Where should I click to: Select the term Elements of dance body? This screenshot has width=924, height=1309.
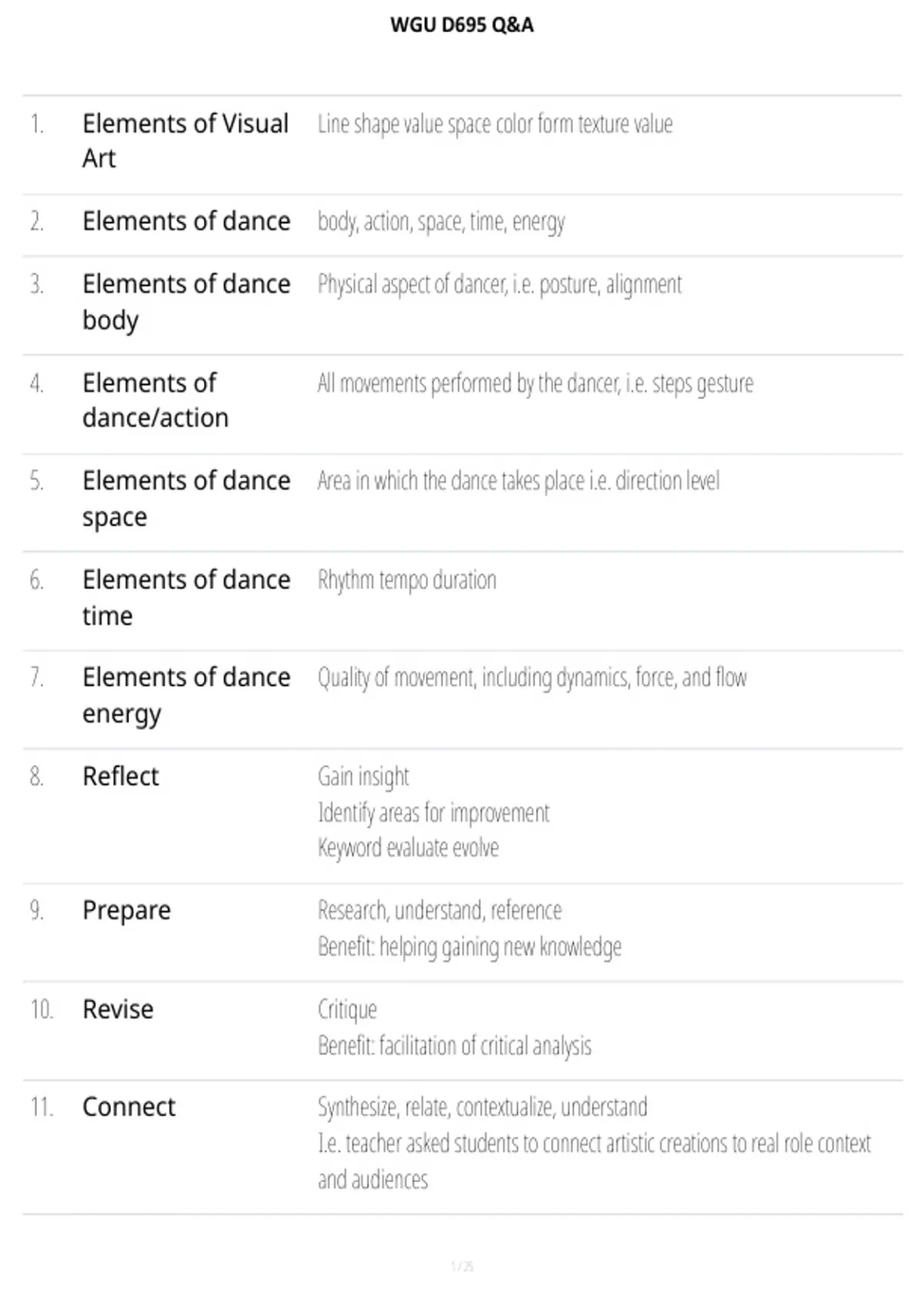pyautogui.click(x=186, y=302)
